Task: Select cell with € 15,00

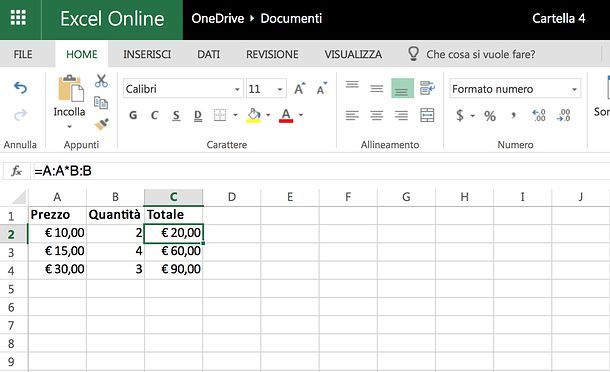Action: click(x=57, y=251)
